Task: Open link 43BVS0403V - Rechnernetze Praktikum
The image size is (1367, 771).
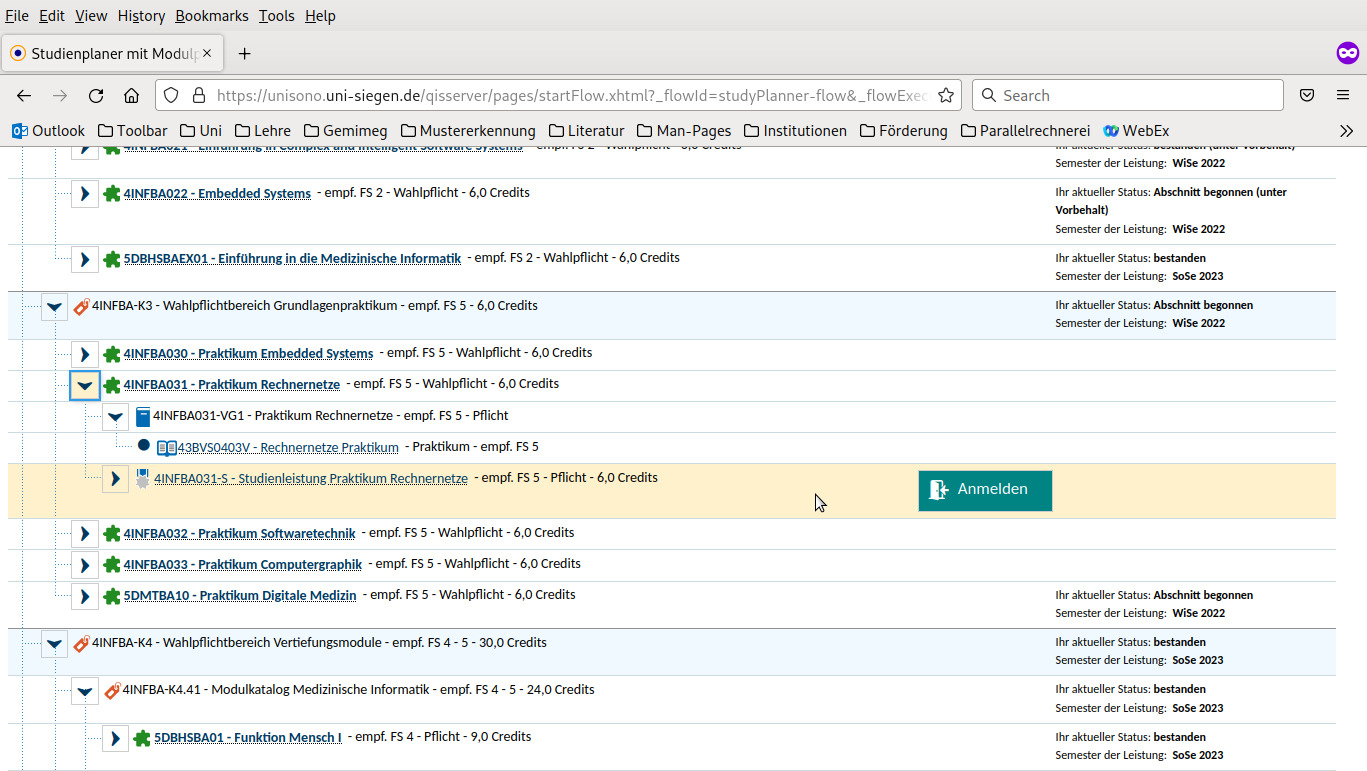Action: pyautogui.click(x=288, y=447)
